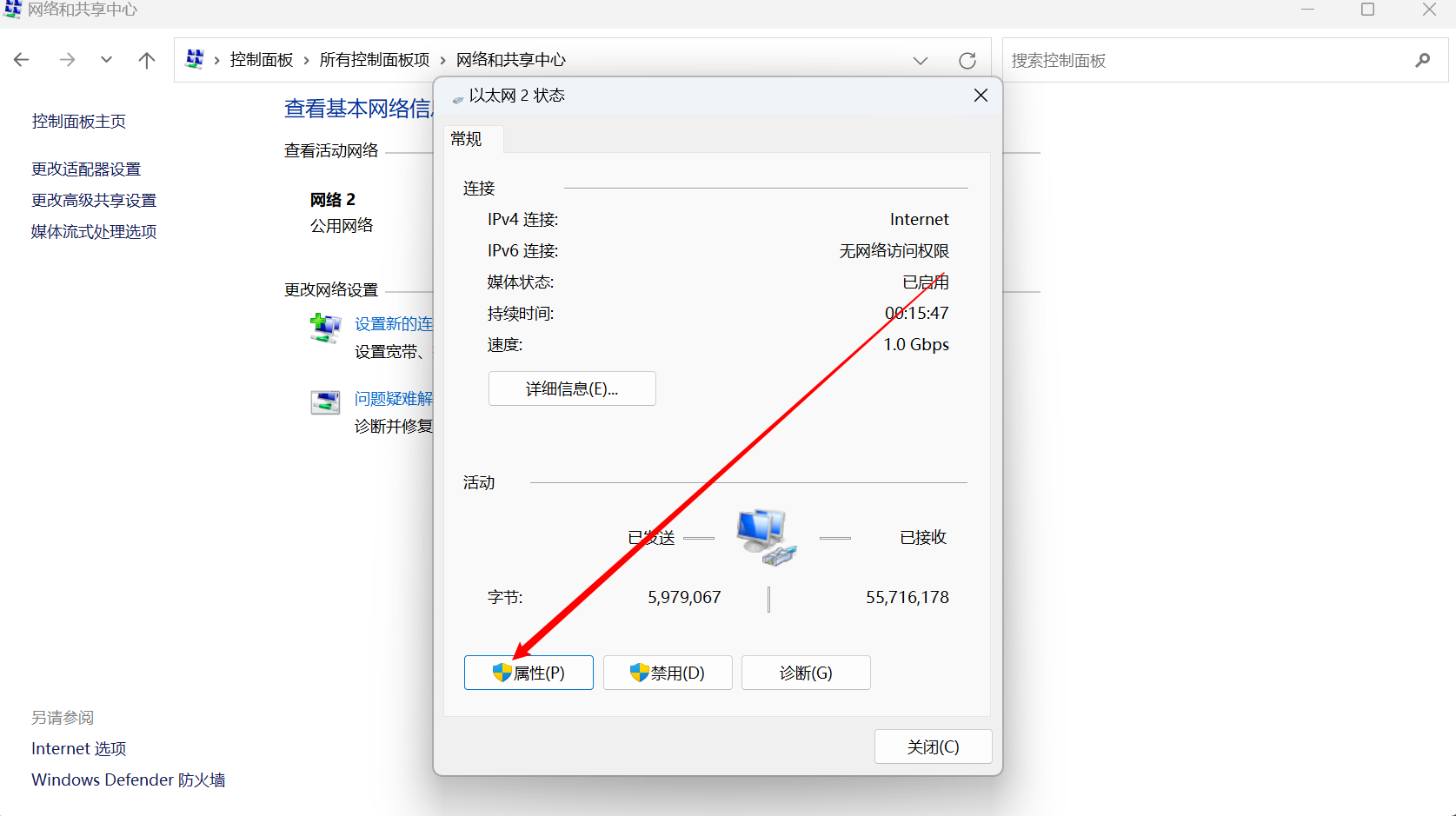Click the 设置新的连接 green network icon
Screen dimensions: 1456x816
click(325, 328)
